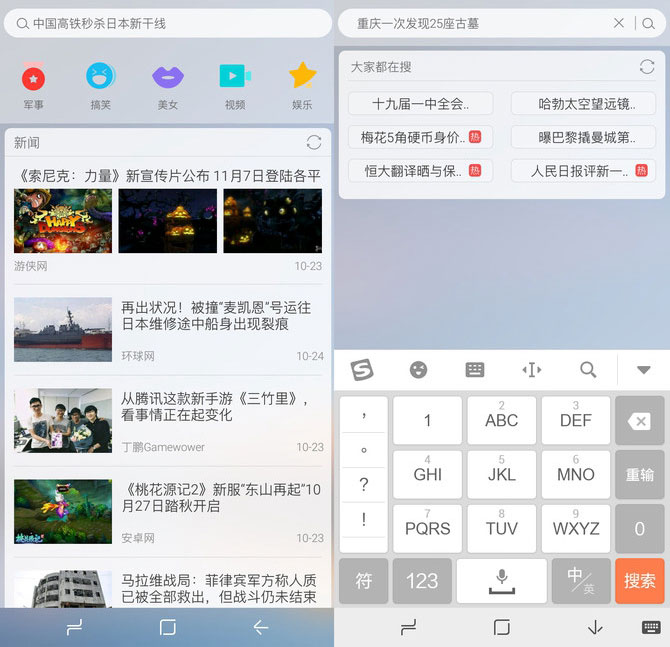670x647 pixels.
Task: Open the 娱乐 star category icon
Action: pyautogui.click(x=303, y=75)
